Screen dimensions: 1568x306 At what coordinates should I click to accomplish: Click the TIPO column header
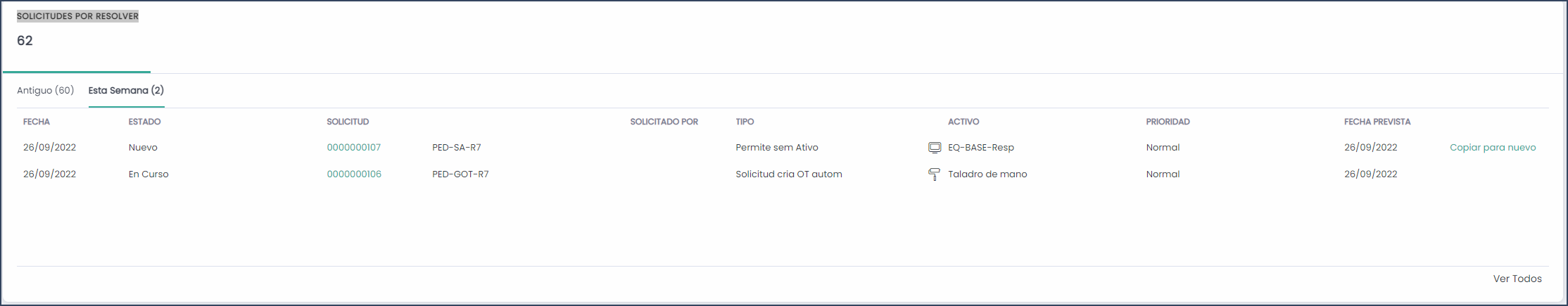[745, 122]
